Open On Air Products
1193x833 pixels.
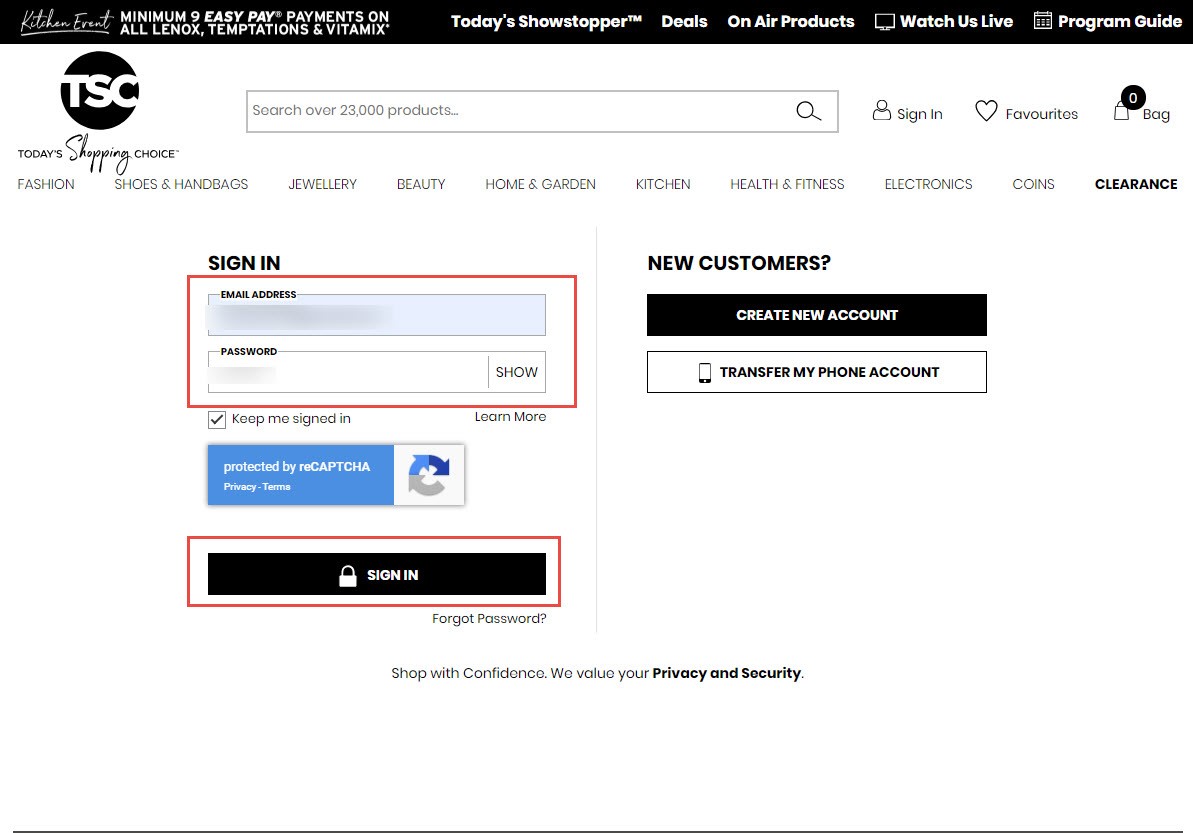click(791, 21)
